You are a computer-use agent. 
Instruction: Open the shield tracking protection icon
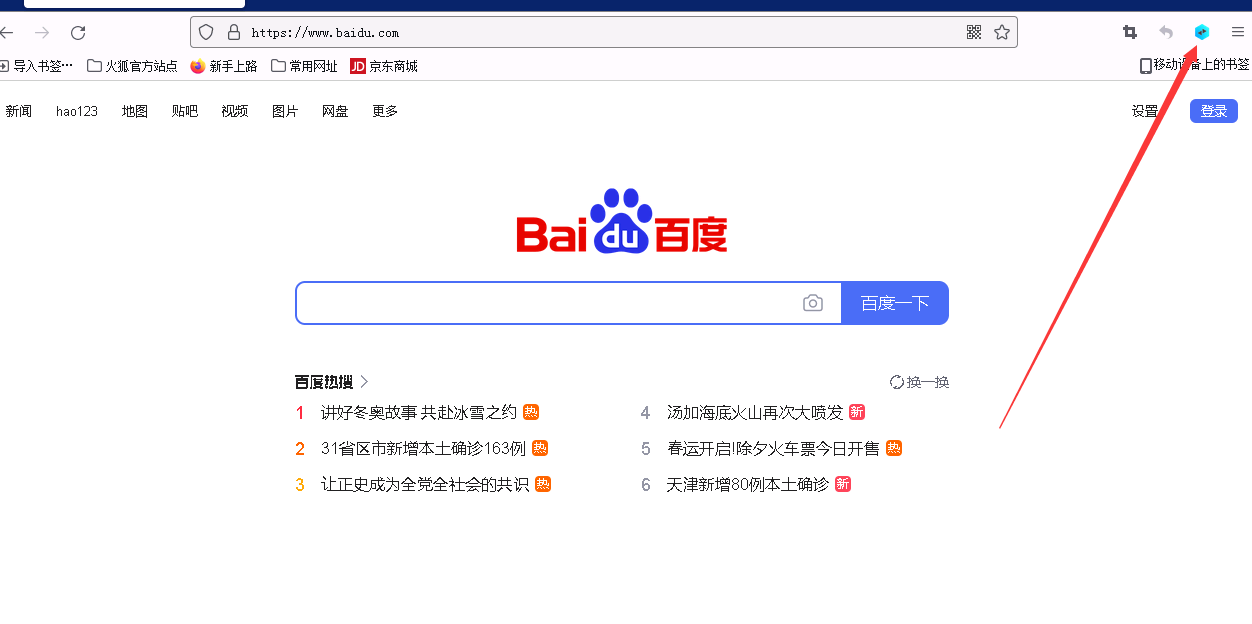point(206,32)
